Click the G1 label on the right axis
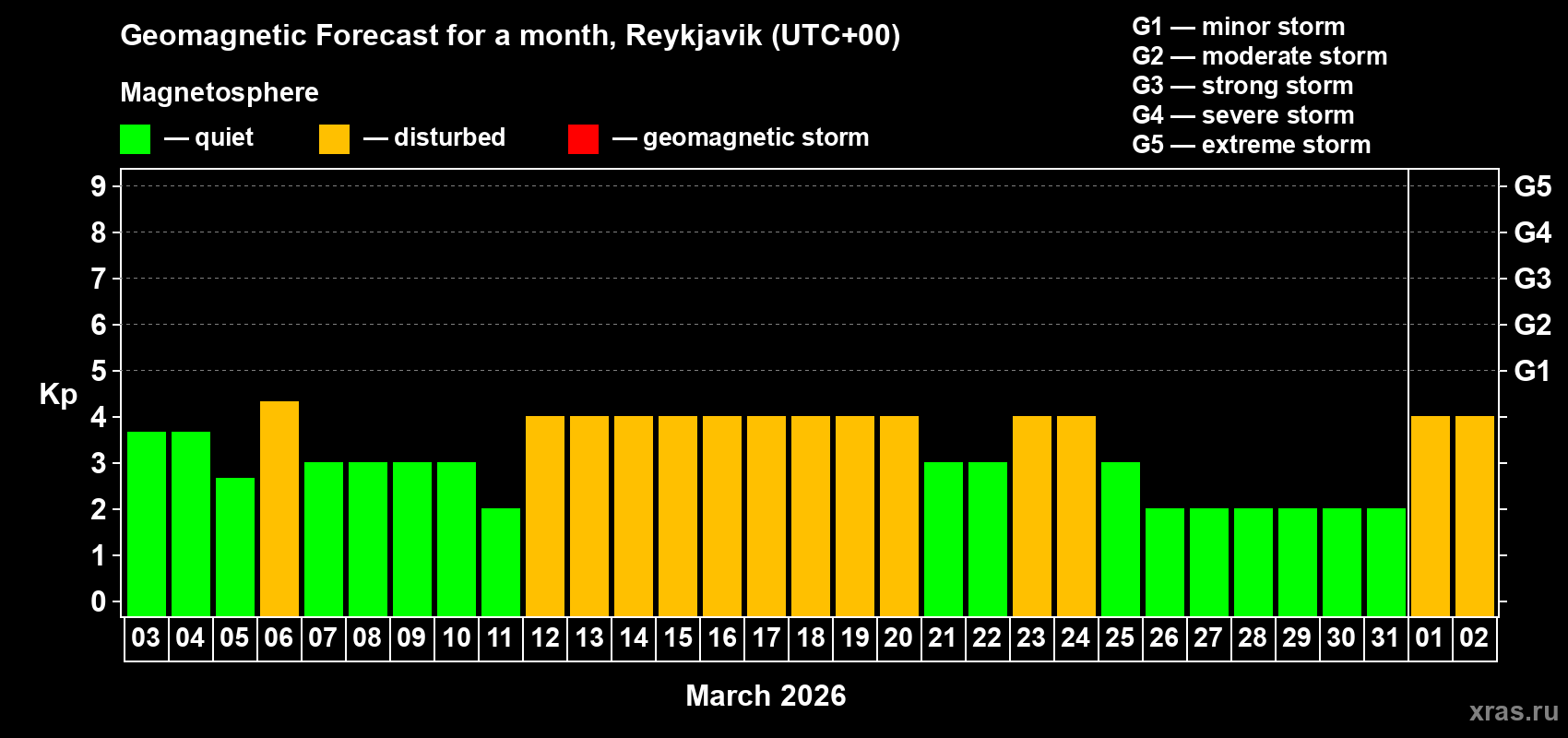Viewport: 1568px width, 738px height. tap(1532, 371)
